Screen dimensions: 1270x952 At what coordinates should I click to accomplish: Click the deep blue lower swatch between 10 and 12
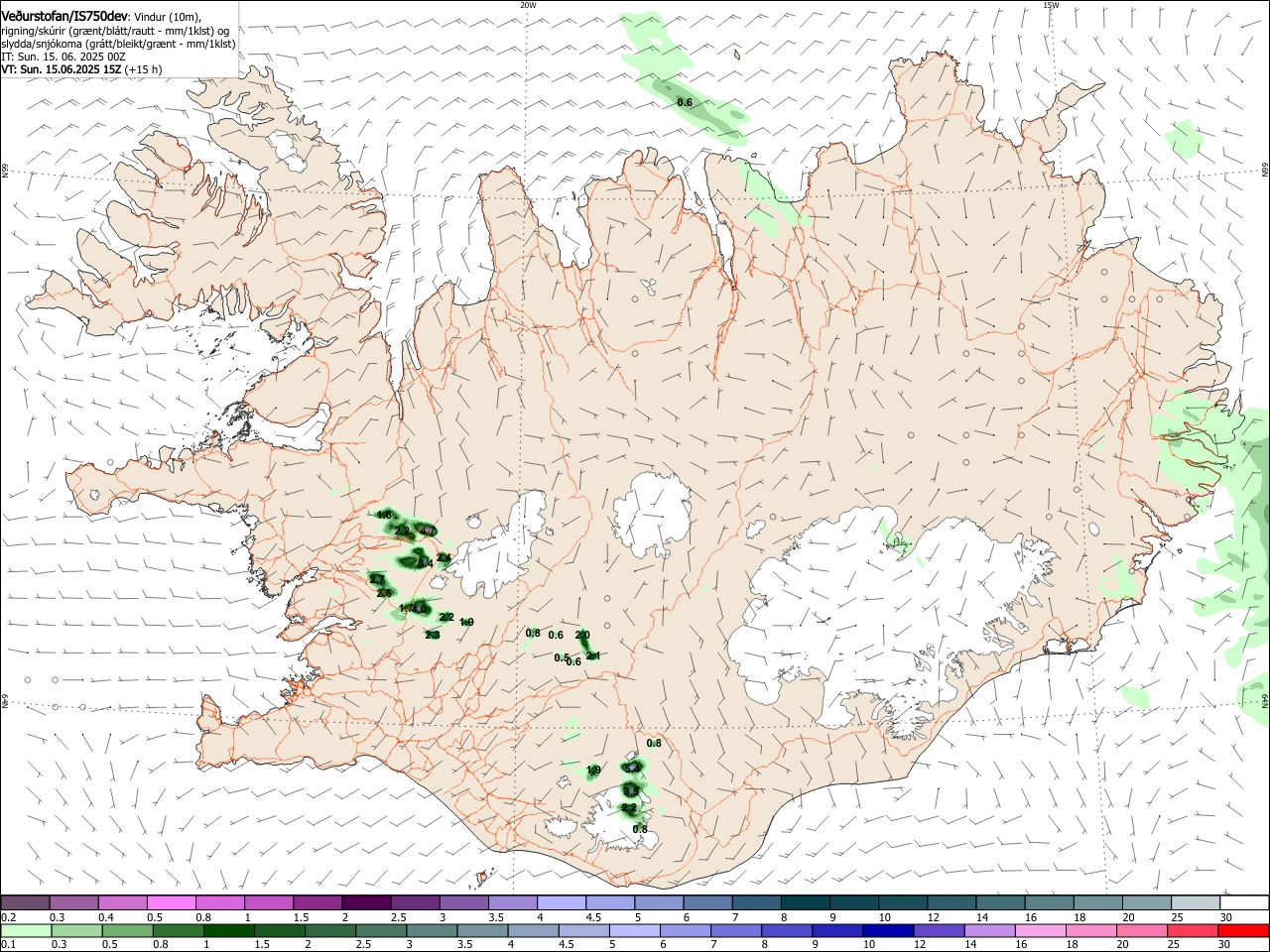(x=887, y=930)
